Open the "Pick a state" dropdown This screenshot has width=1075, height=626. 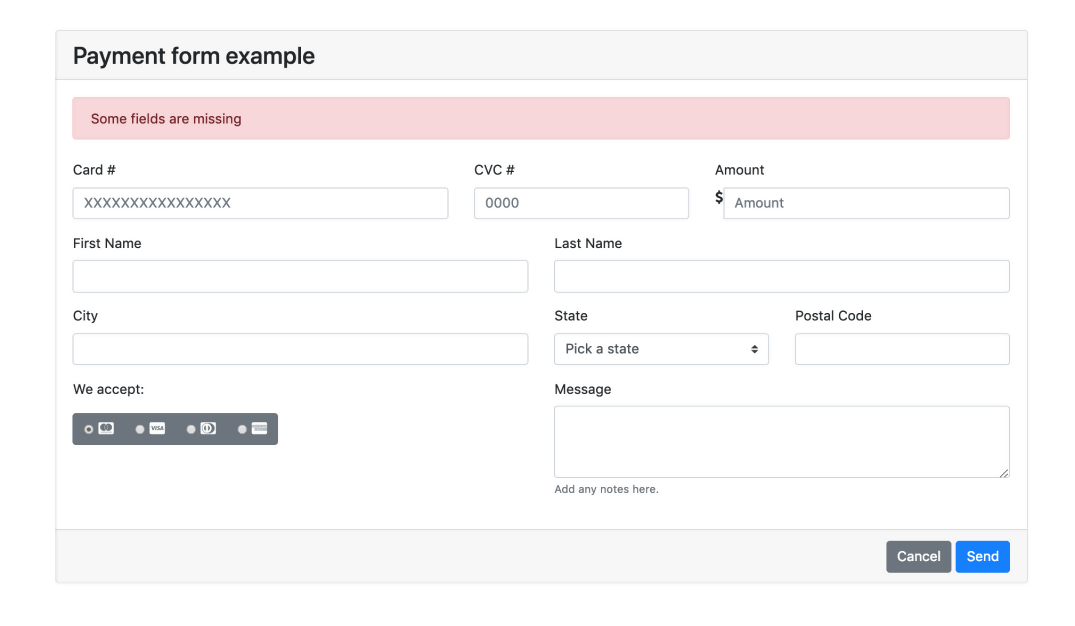pos(661,348)
